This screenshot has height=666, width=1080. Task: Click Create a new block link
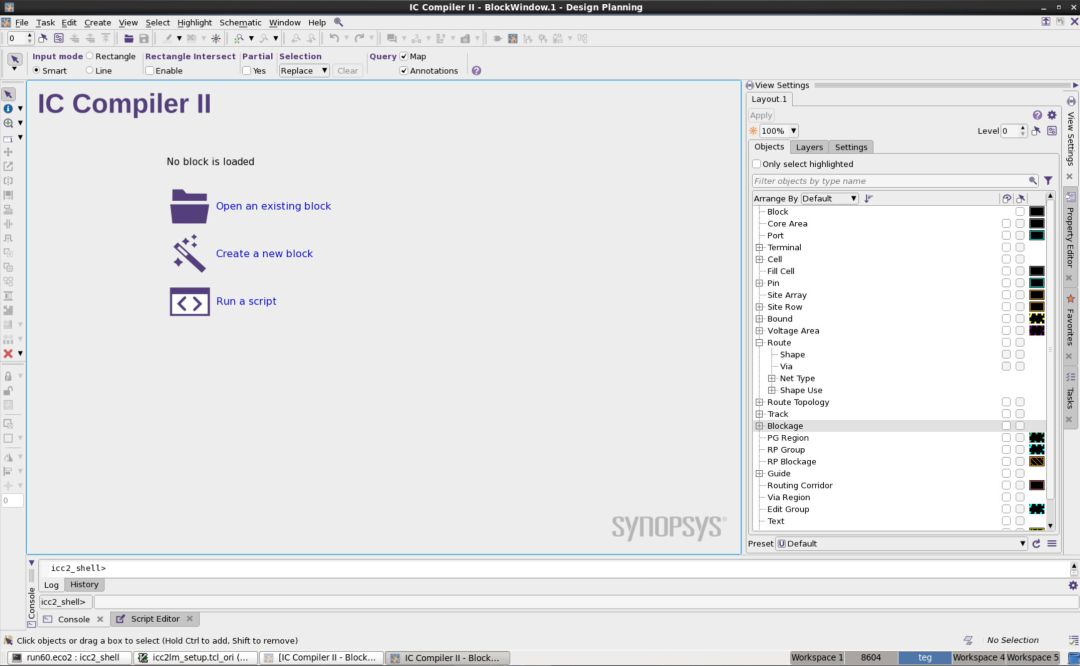click(x=264, y=253)
